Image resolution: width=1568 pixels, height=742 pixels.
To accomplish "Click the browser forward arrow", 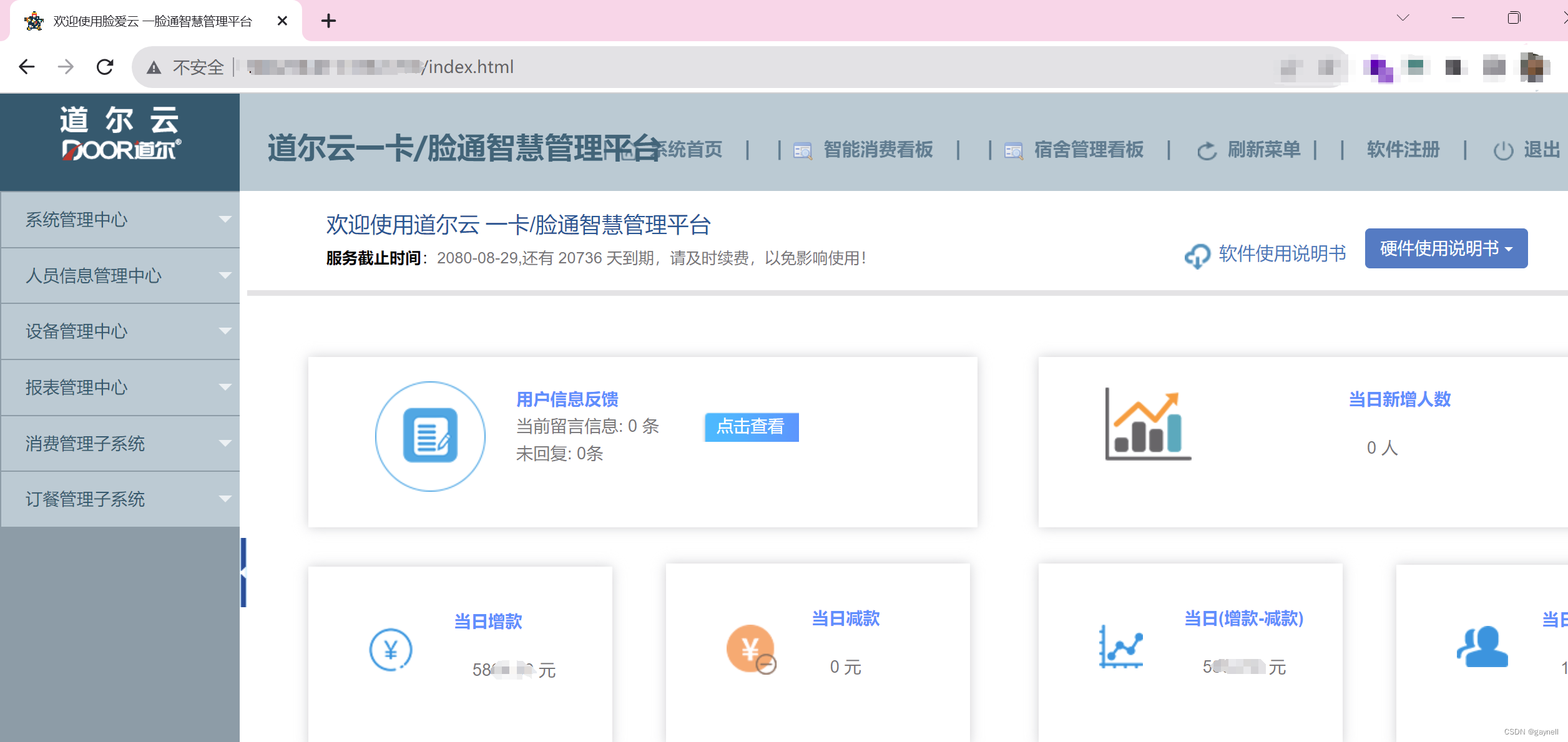I will click(66, 67).
